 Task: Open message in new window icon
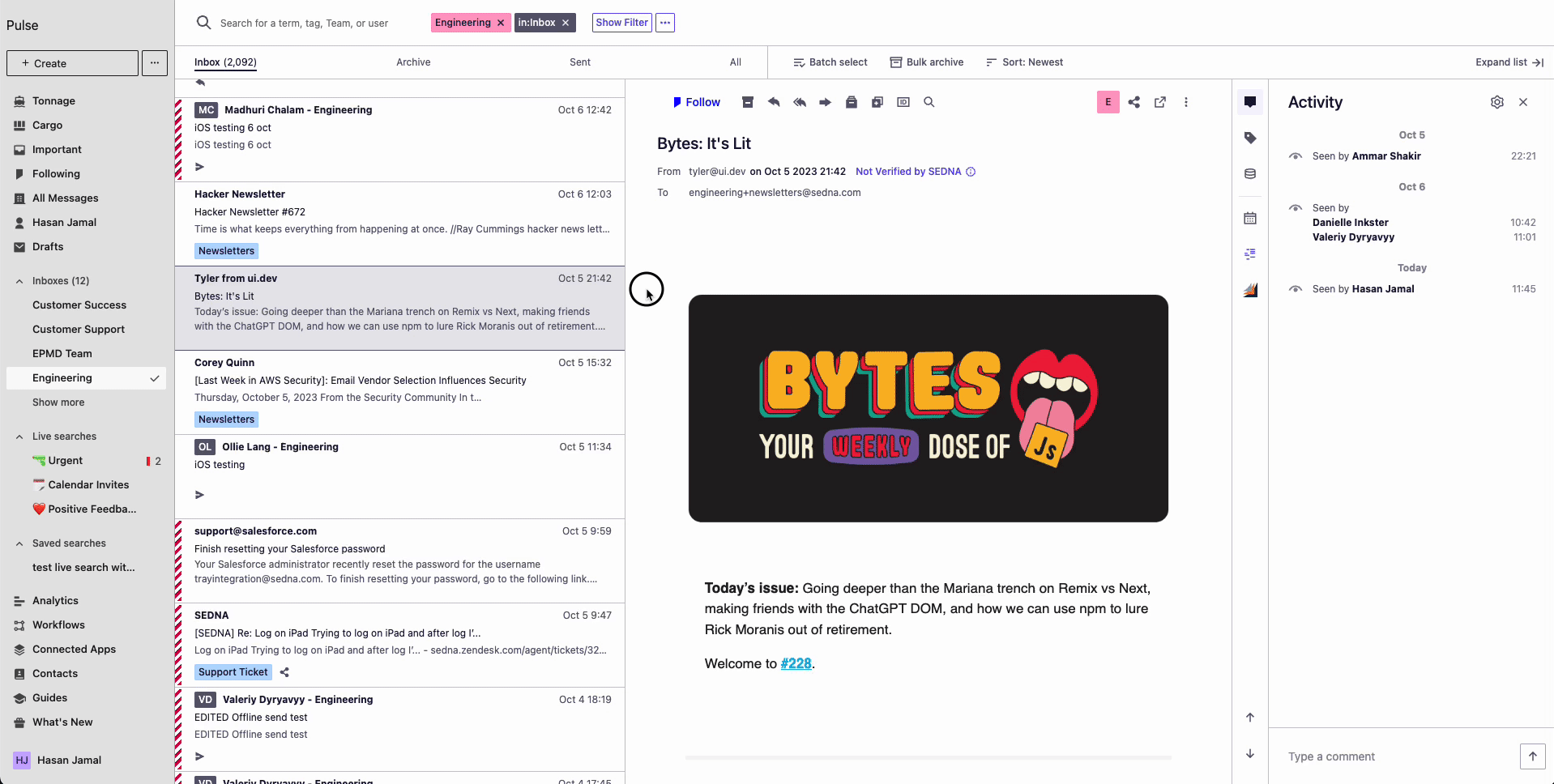click(x=1160, y=102)
